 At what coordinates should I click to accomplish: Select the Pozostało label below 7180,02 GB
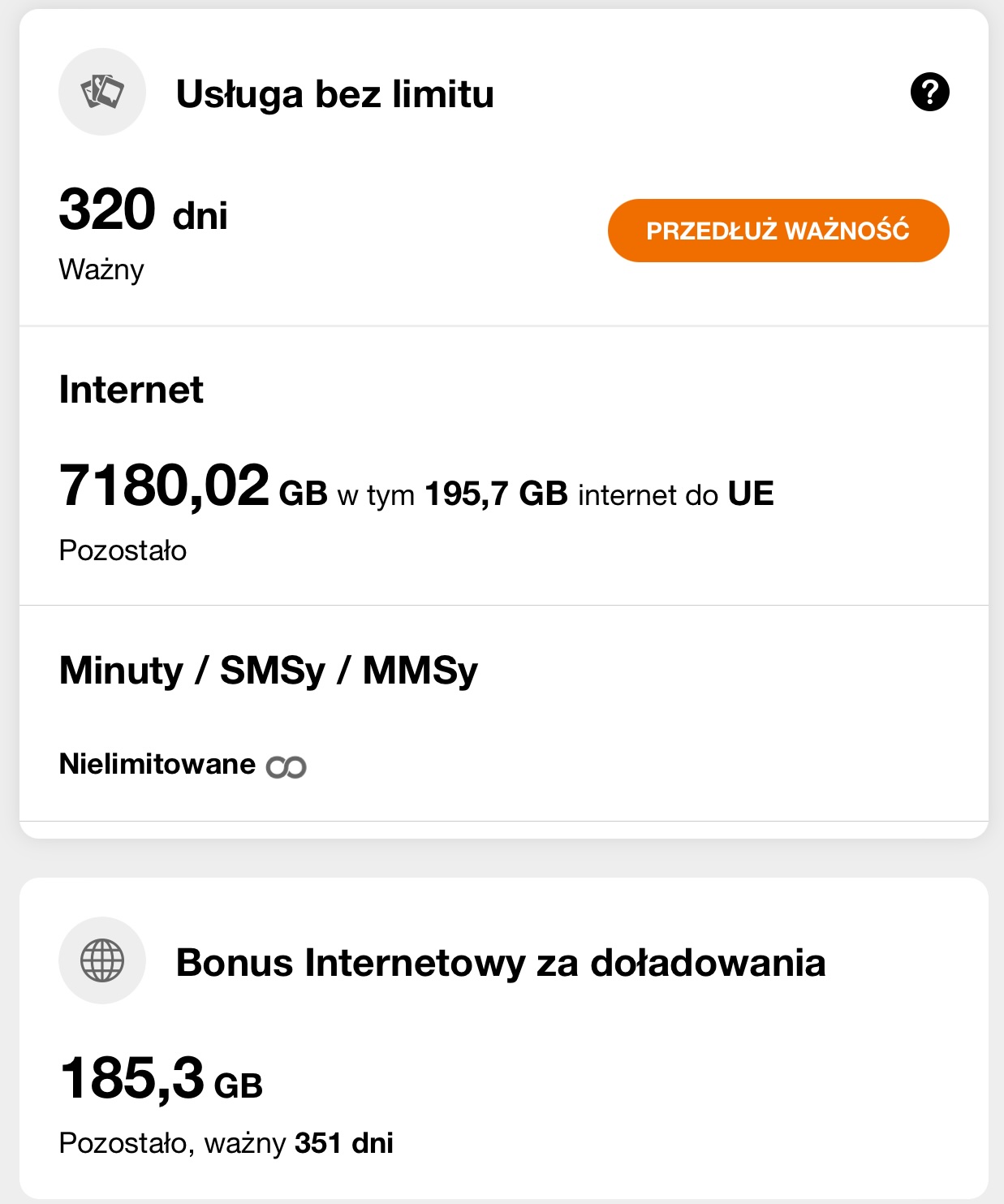click(123, 550)
